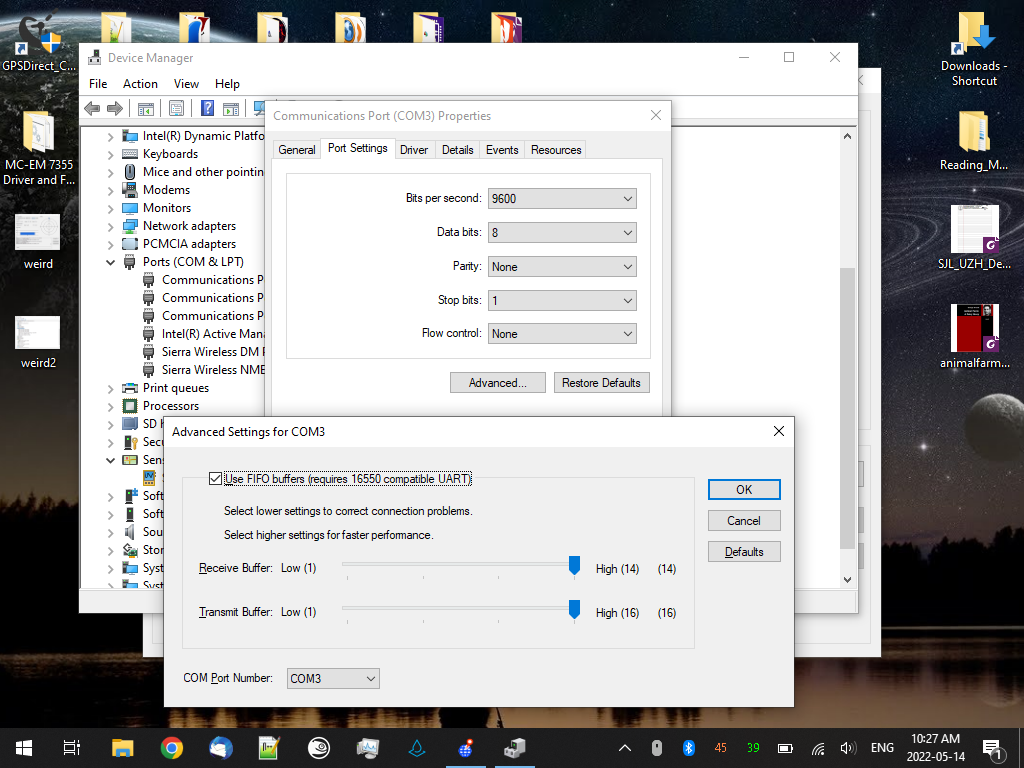The height and width of the screenshot is (768, 1024).
Task: Open the Reading_M... folder on the desktop
Action: pyautogui.click(x=974, y=140)
